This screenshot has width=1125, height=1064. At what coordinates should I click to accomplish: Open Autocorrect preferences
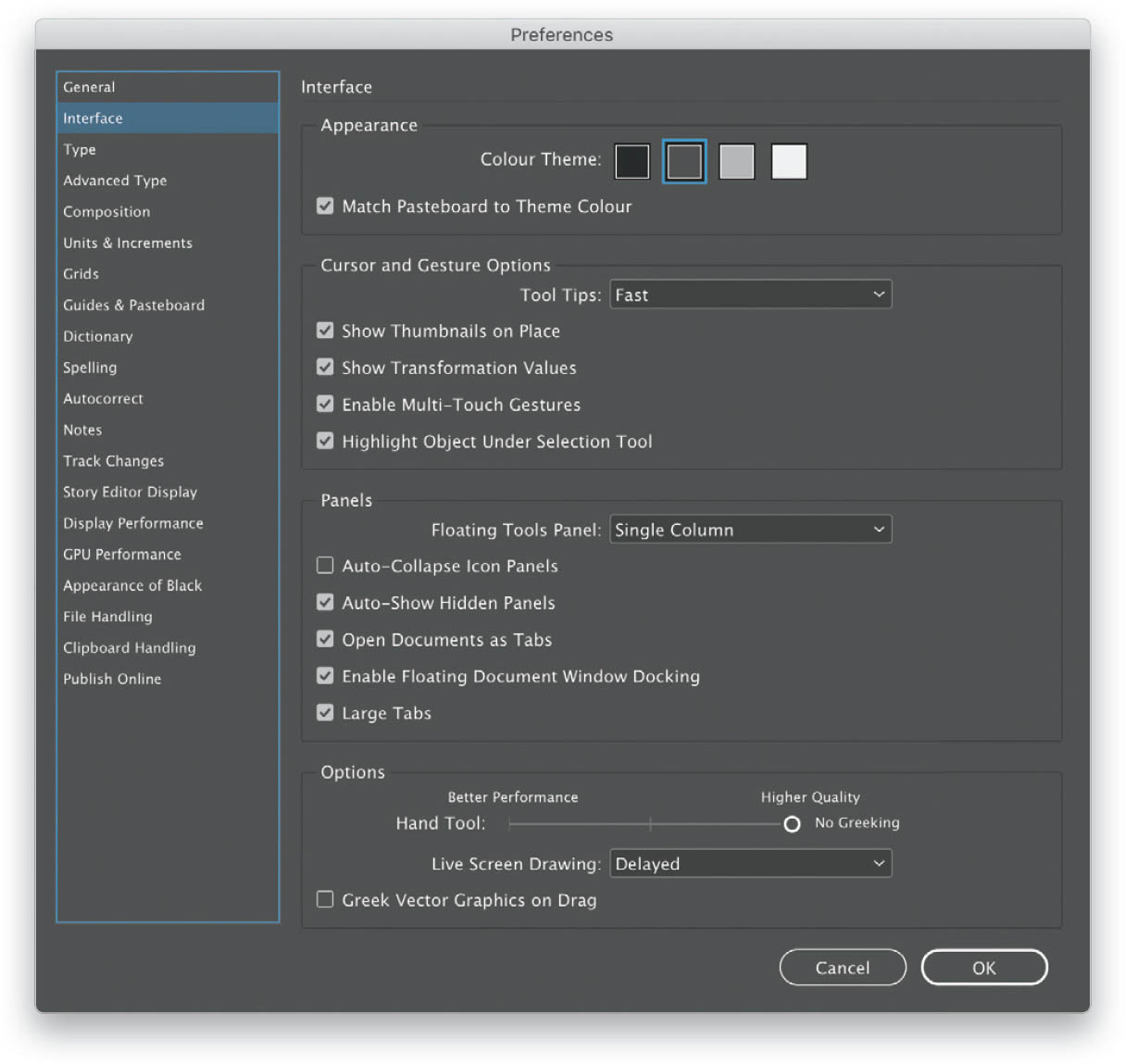pos(168,398)
